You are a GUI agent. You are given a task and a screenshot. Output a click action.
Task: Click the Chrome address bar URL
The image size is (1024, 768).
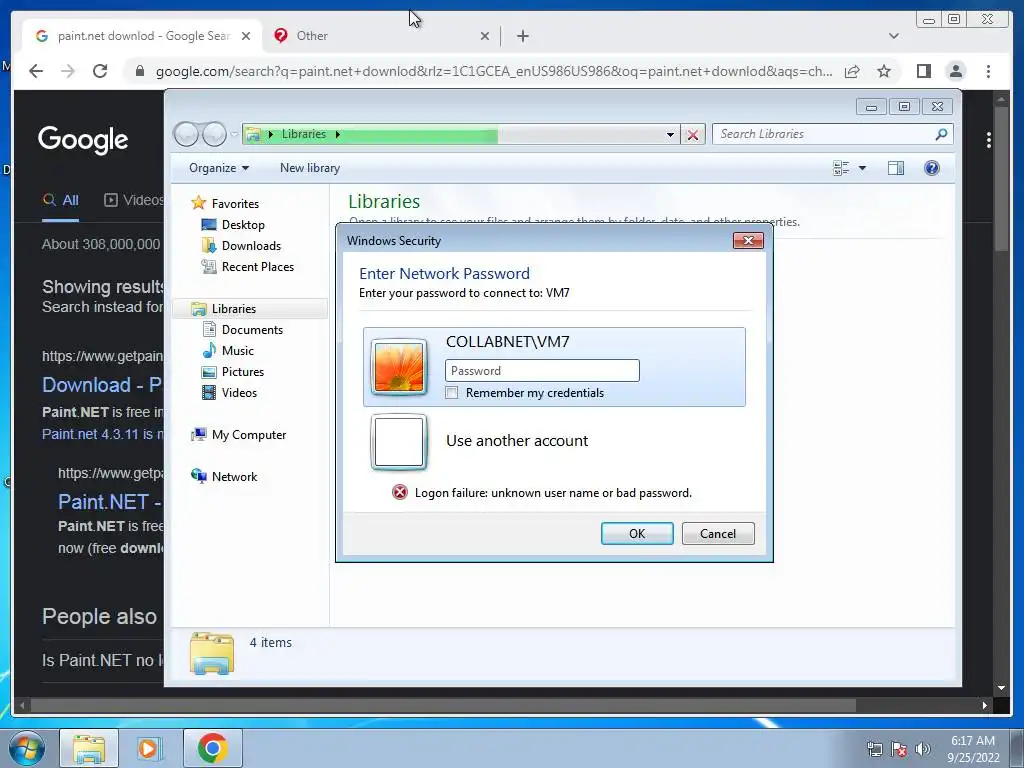(494, 71)
